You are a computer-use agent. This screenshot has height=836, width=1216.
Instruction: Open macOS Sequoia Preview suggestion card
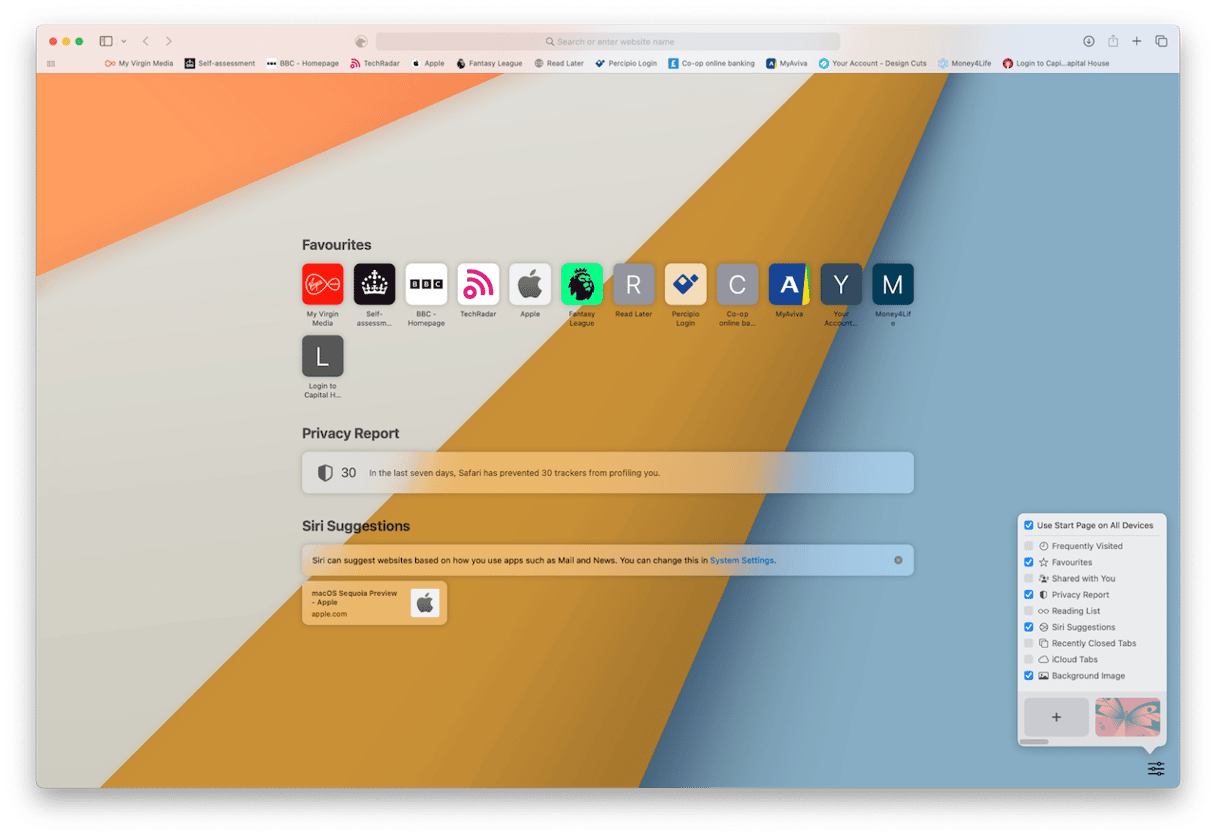click(374, 603)
